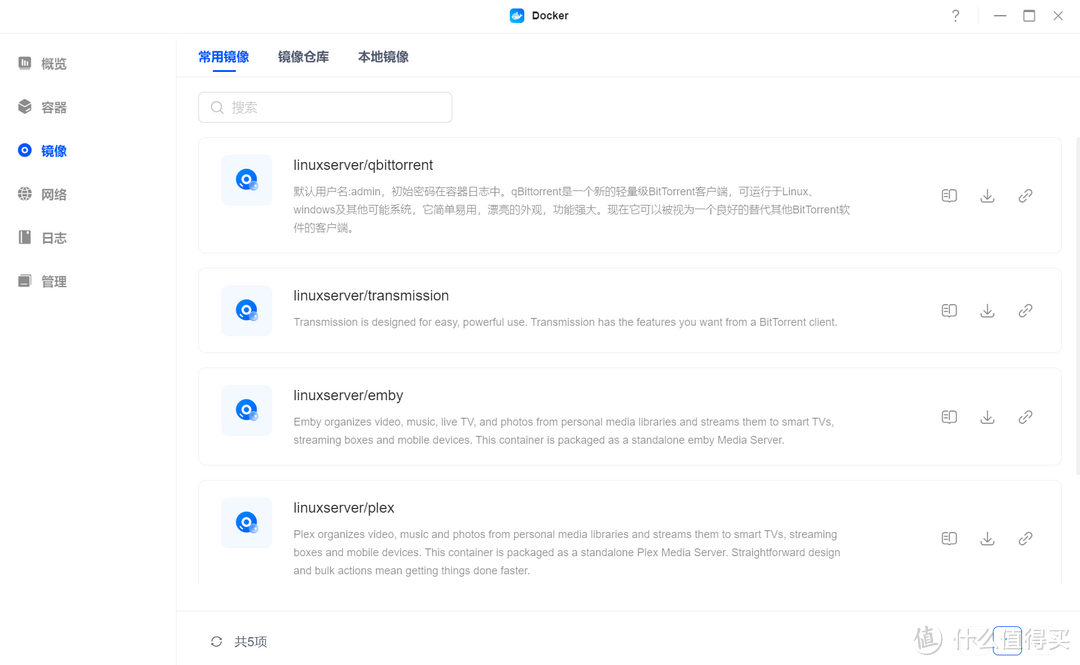Click the search input field

[325, 107]
